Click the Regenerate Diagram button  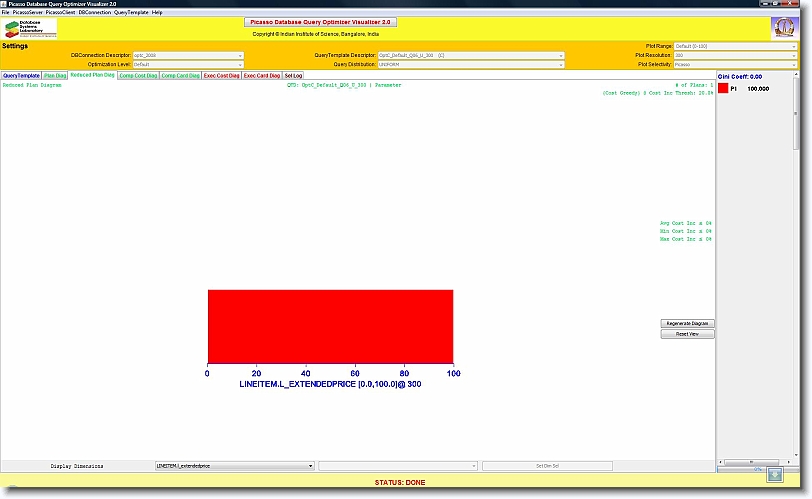688,323
